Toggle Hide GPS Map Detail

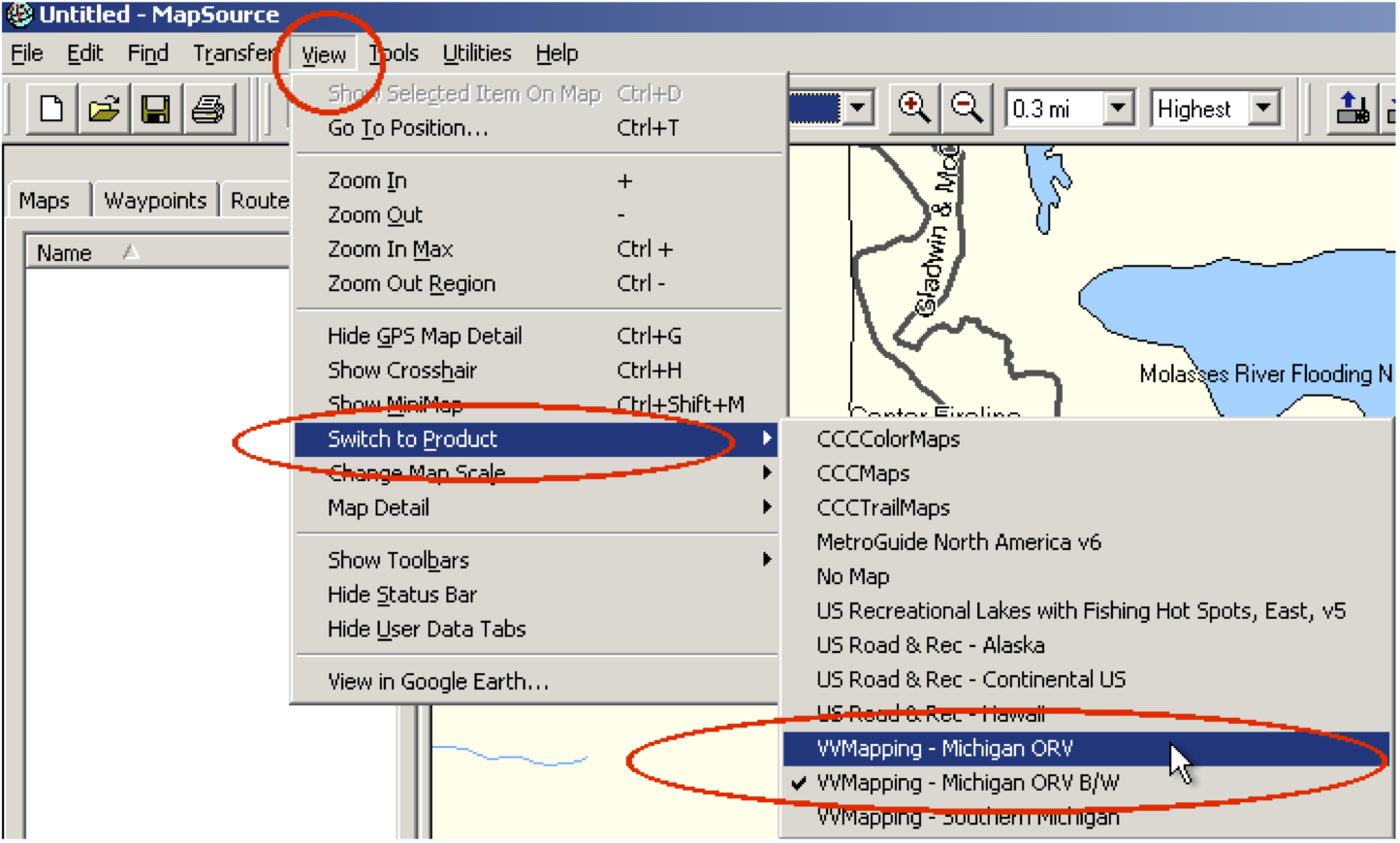point(536,336)
